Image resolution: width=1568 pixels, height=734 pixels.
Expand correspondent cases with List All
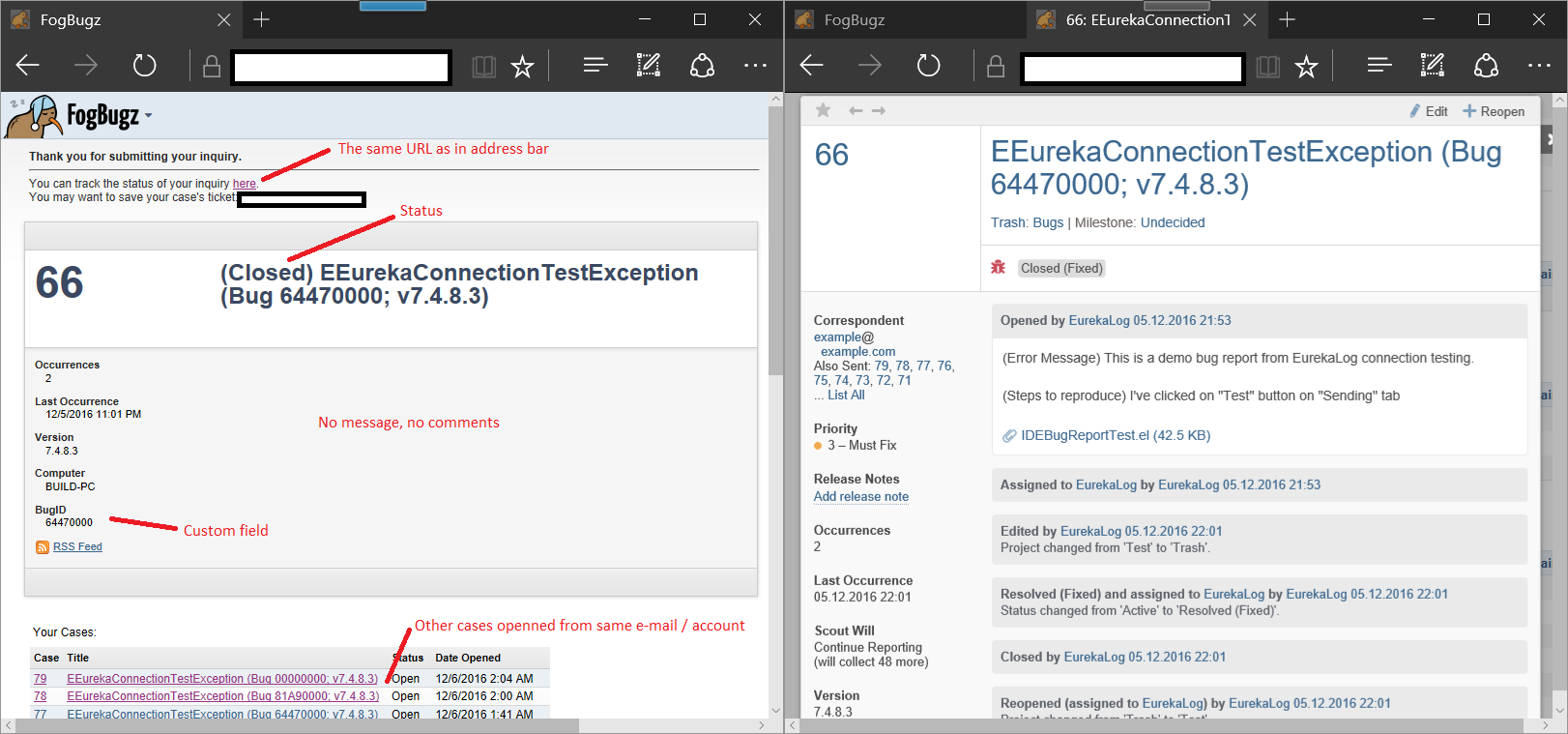click(846, 395)
